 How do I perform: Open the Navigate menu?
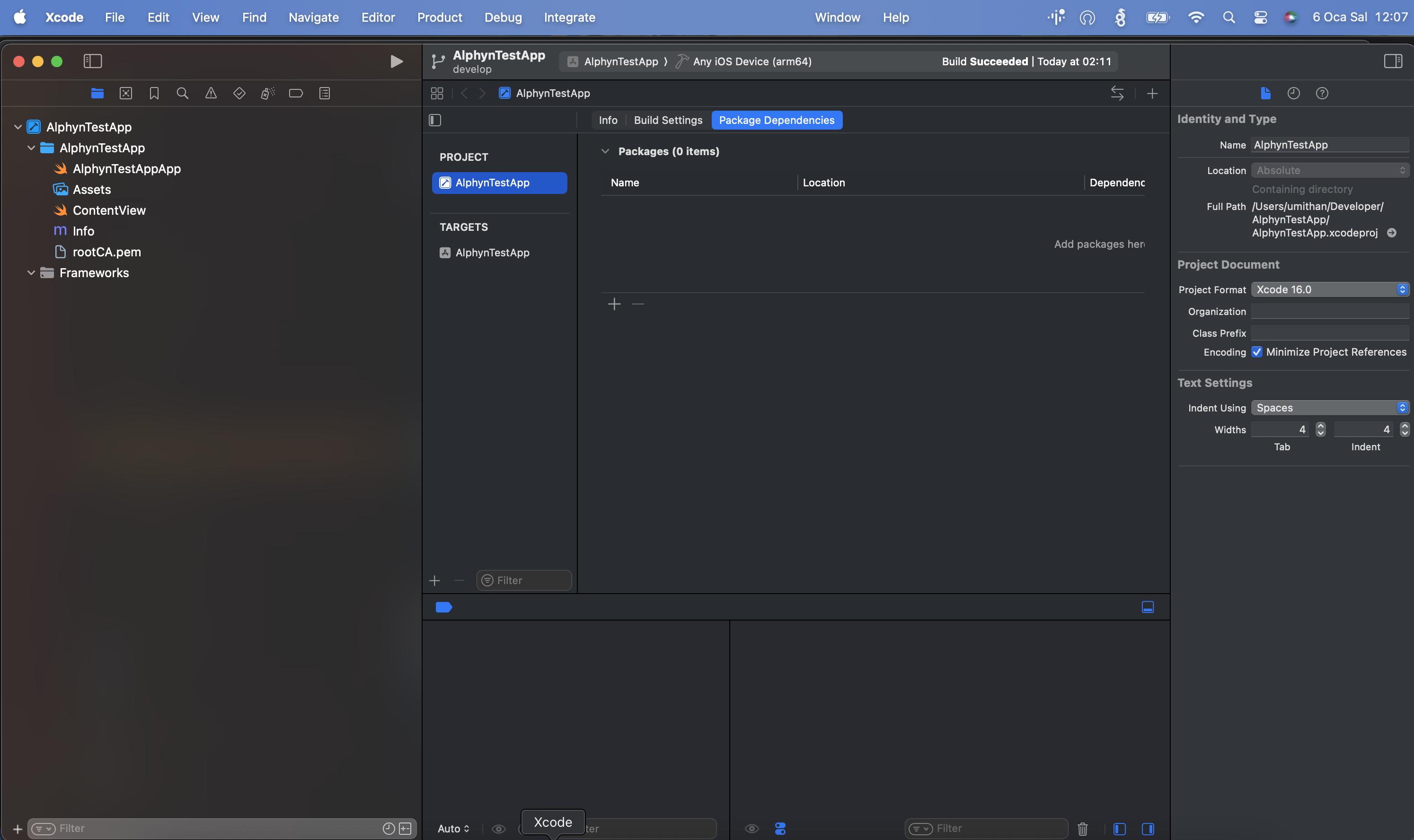click(x=313, y=17)
